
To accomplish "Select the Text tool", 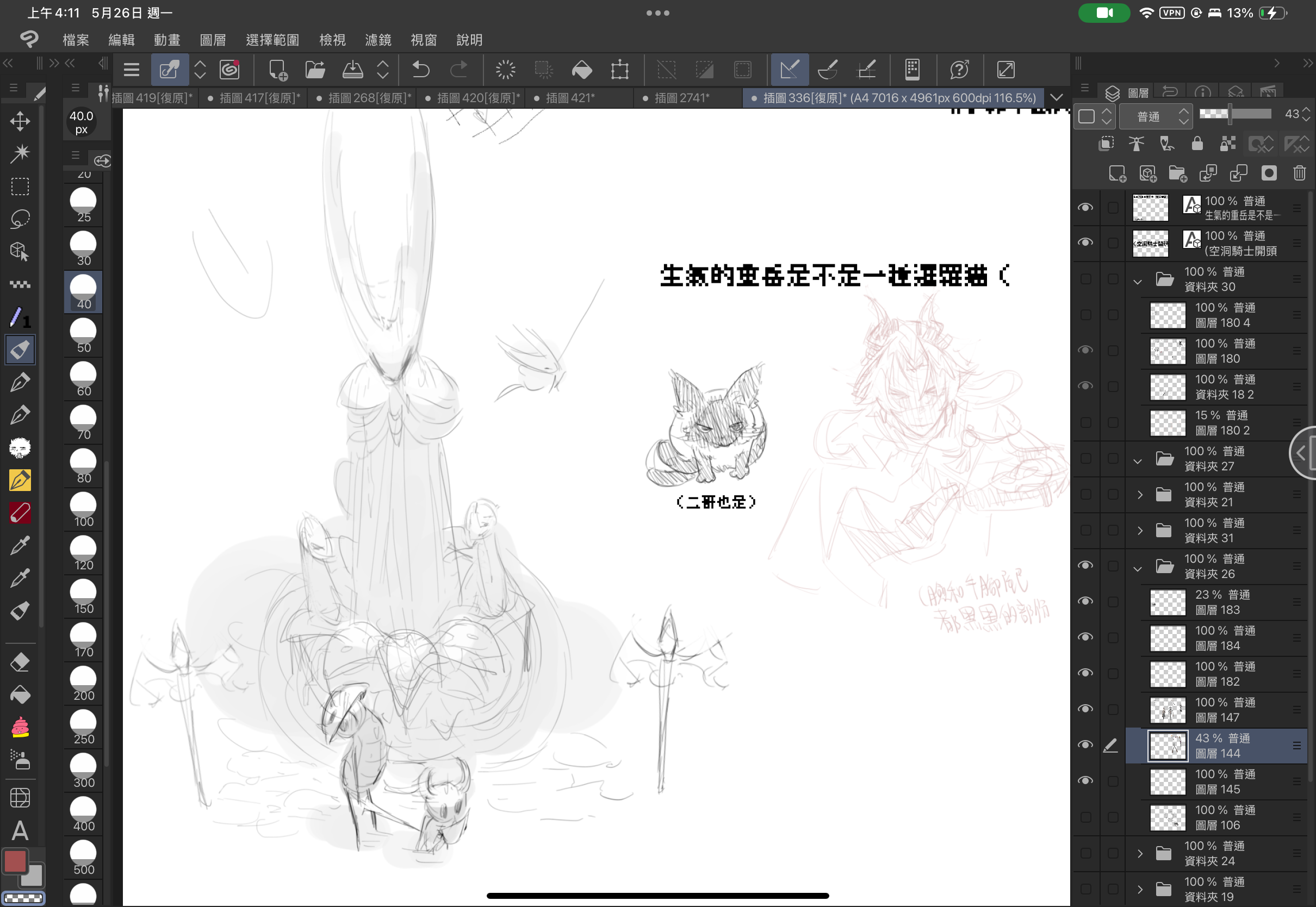I will tap(20, 831).
